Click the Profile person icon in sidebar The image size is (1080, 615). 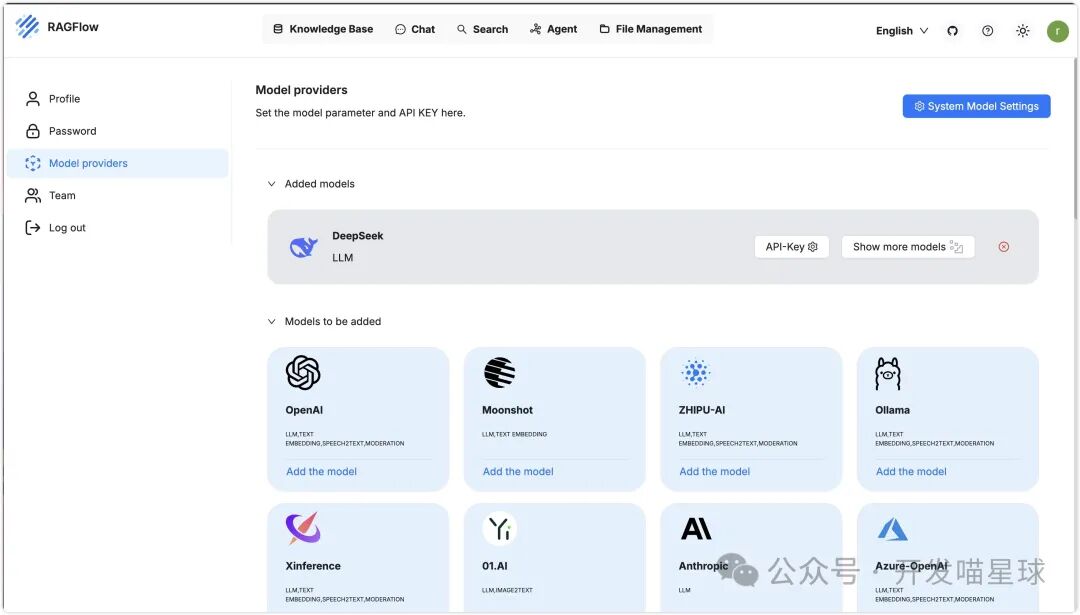(x=33, y=99)
